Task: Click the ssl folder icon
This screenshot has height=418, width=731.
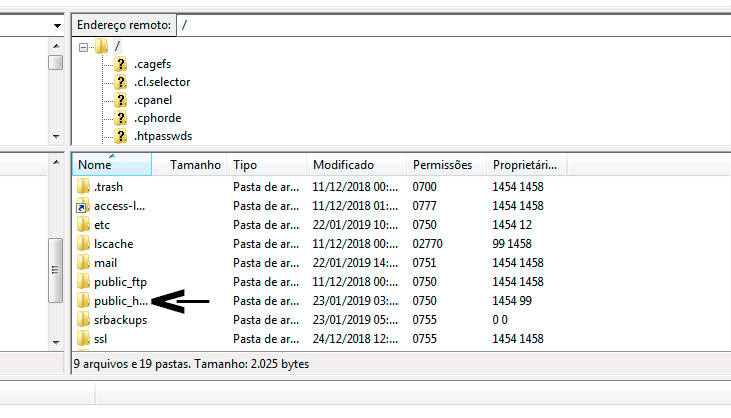Action: (84, 339)
